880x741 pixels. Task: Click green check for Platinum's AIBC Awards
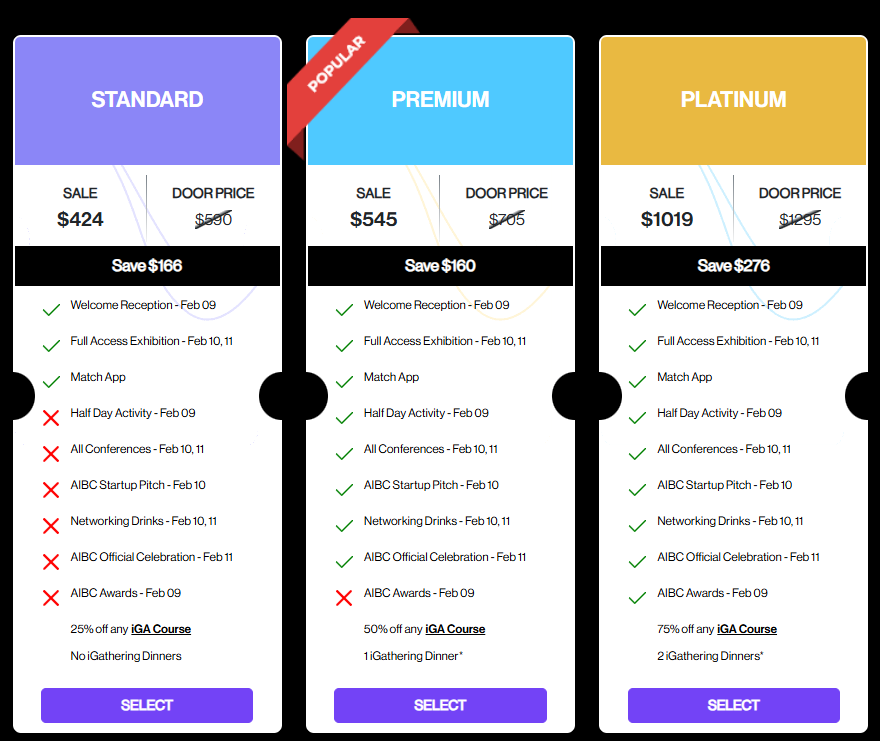point(637,597)
